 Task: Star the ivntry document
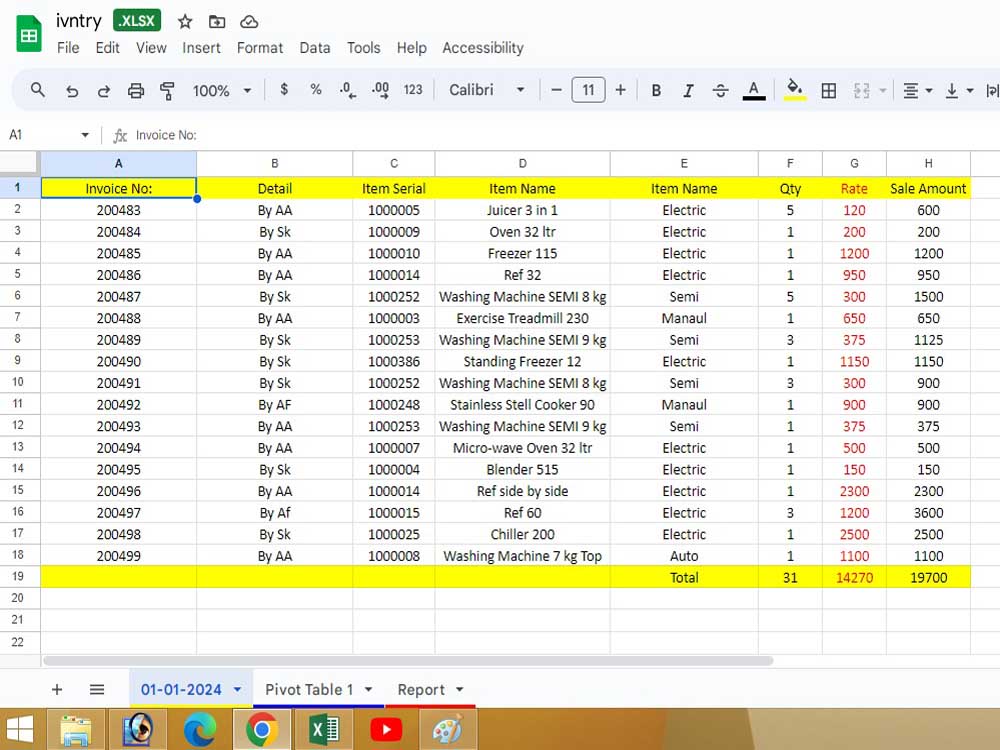185,22
